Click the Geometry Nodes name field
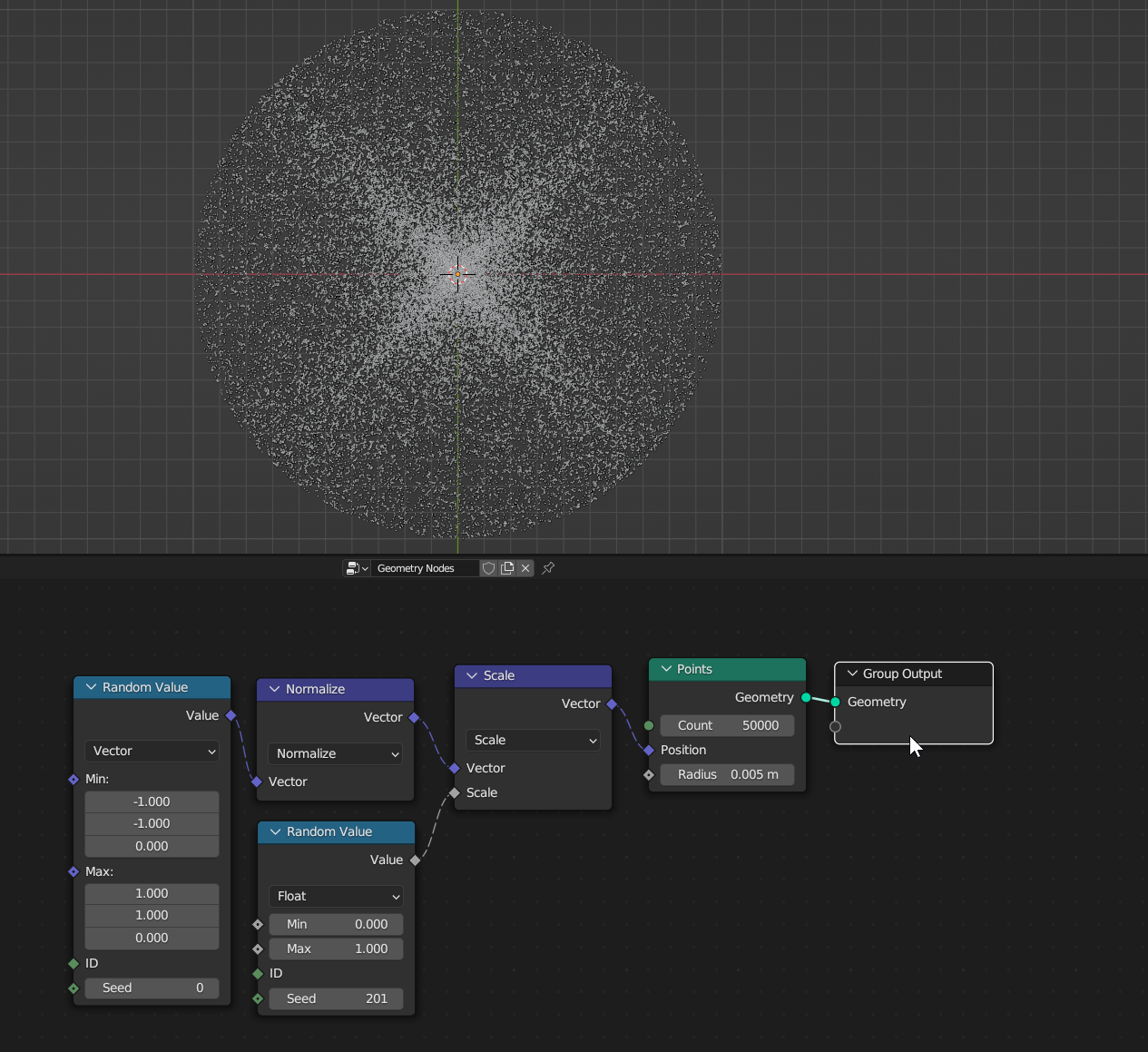 coord(425,568)
